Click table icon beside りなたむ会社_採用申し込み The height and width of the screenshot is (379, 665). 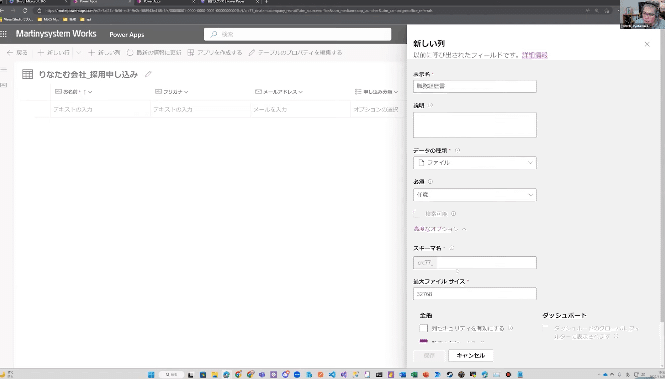pyautogui.click(x=28, y=74)
